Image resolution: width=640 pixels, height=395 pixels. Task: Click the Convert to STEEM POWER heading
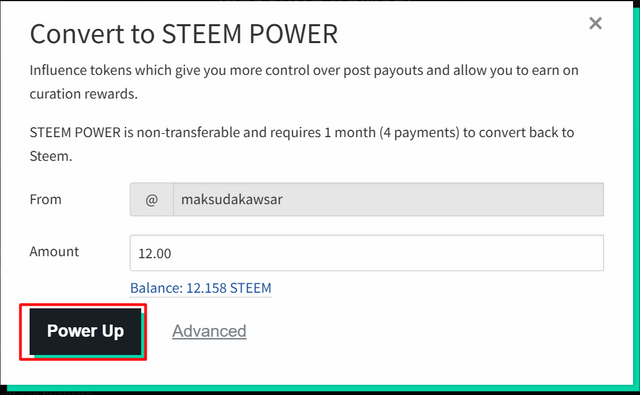coord(184,34)
